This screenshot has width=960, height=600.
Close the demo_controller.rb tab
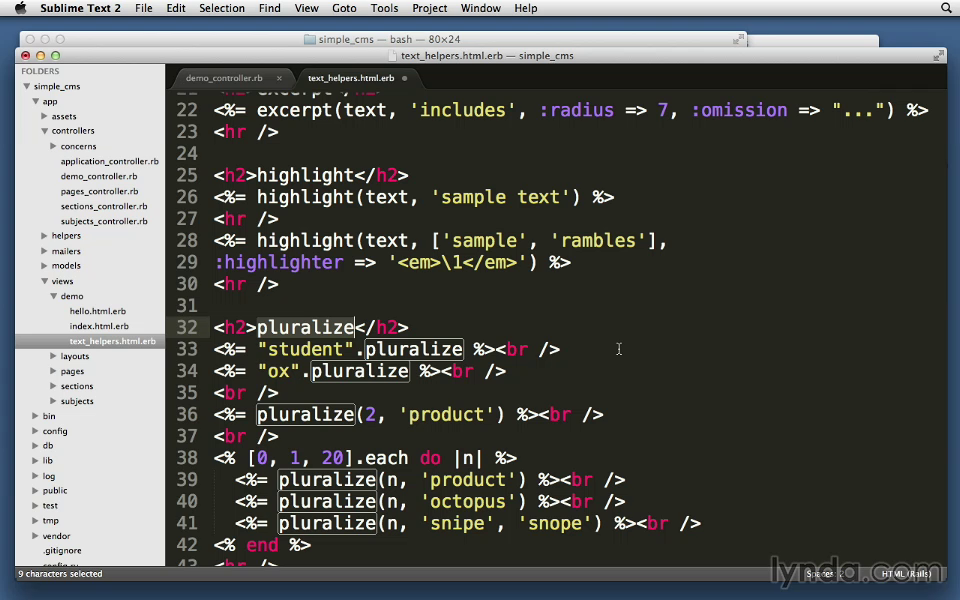[x=279, y=78]
